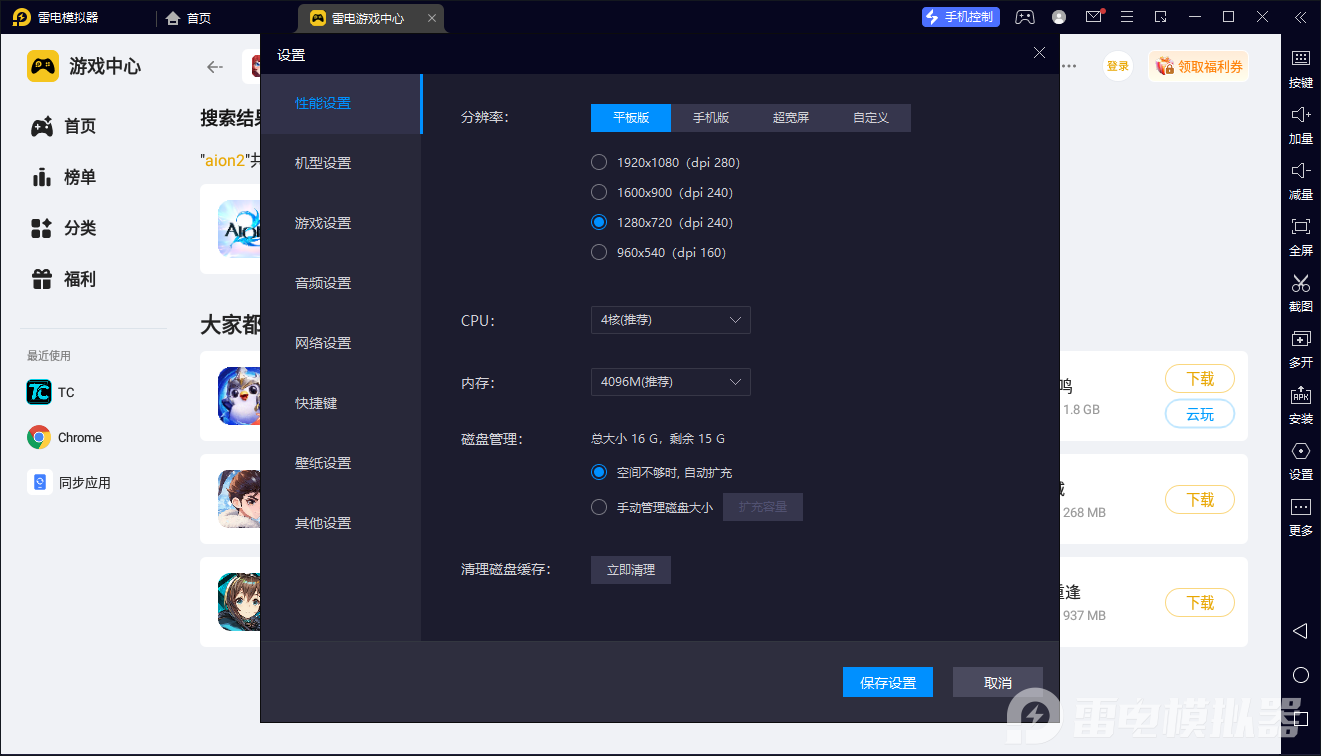Save settings with the 保存设置 button
The image size is (1321, 756).
[x=887, y=681]
